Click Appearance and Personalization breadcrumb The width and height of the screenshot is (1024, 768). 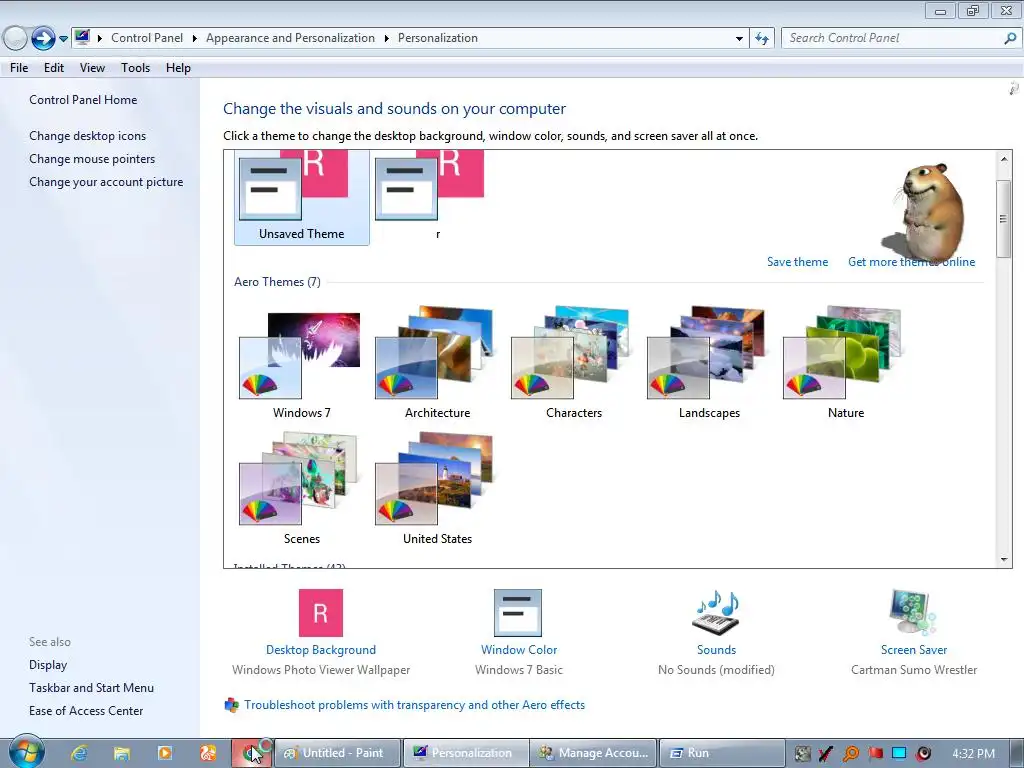[x=290, y=38]
